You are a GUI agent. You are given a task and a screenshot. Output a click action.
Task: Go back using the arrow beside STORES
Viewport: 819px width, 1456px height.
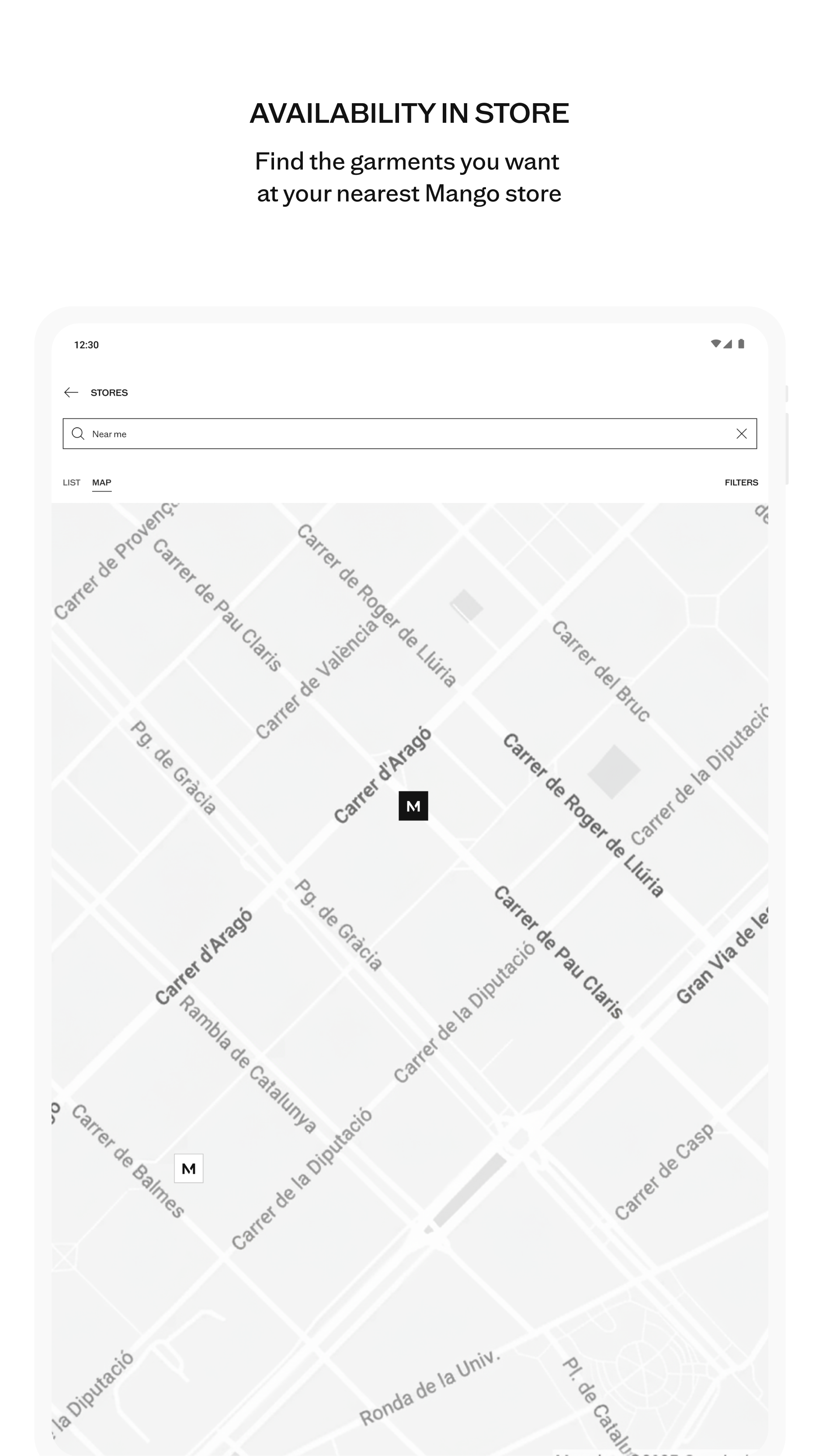(x=71, y=392)
